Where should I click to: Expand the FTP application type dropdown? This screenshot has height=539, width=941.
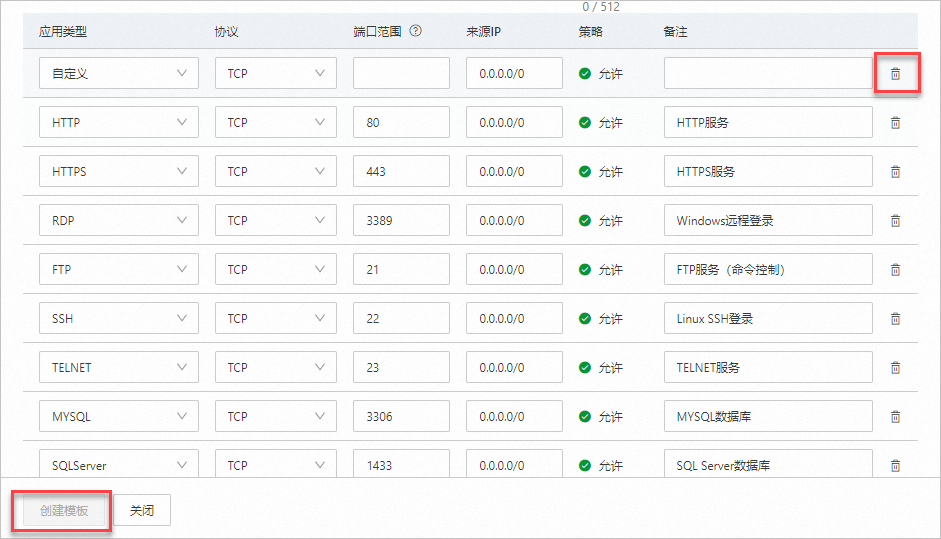coord(119,270)
